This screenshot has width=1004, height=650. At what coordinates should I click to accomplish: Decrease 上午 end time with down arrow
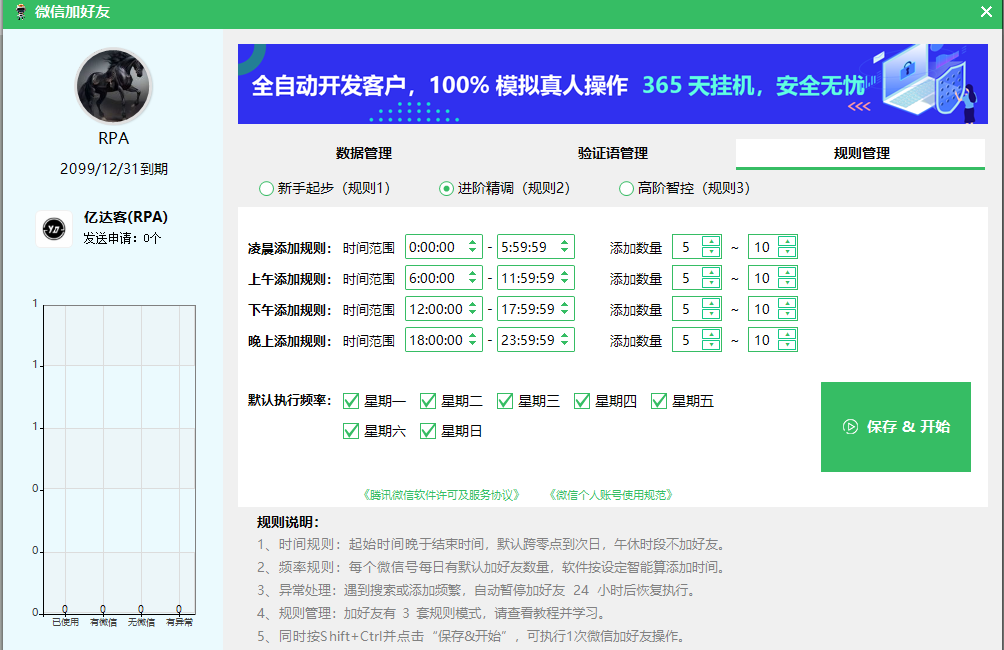[565, 282]
